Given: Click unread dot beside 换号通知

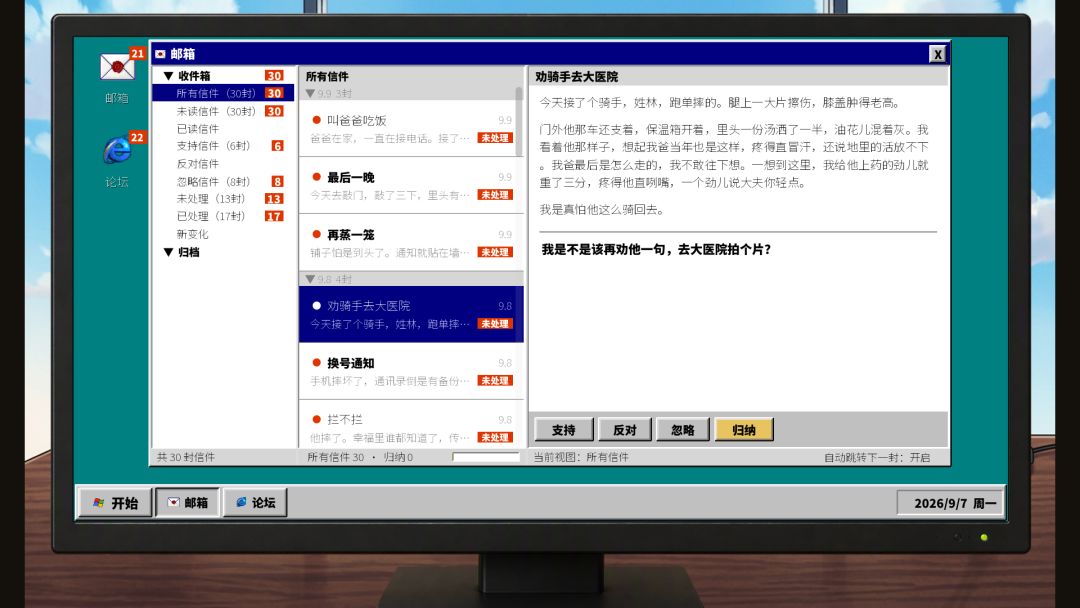Looking at the screenshot, I should click(x=317, y=362).
